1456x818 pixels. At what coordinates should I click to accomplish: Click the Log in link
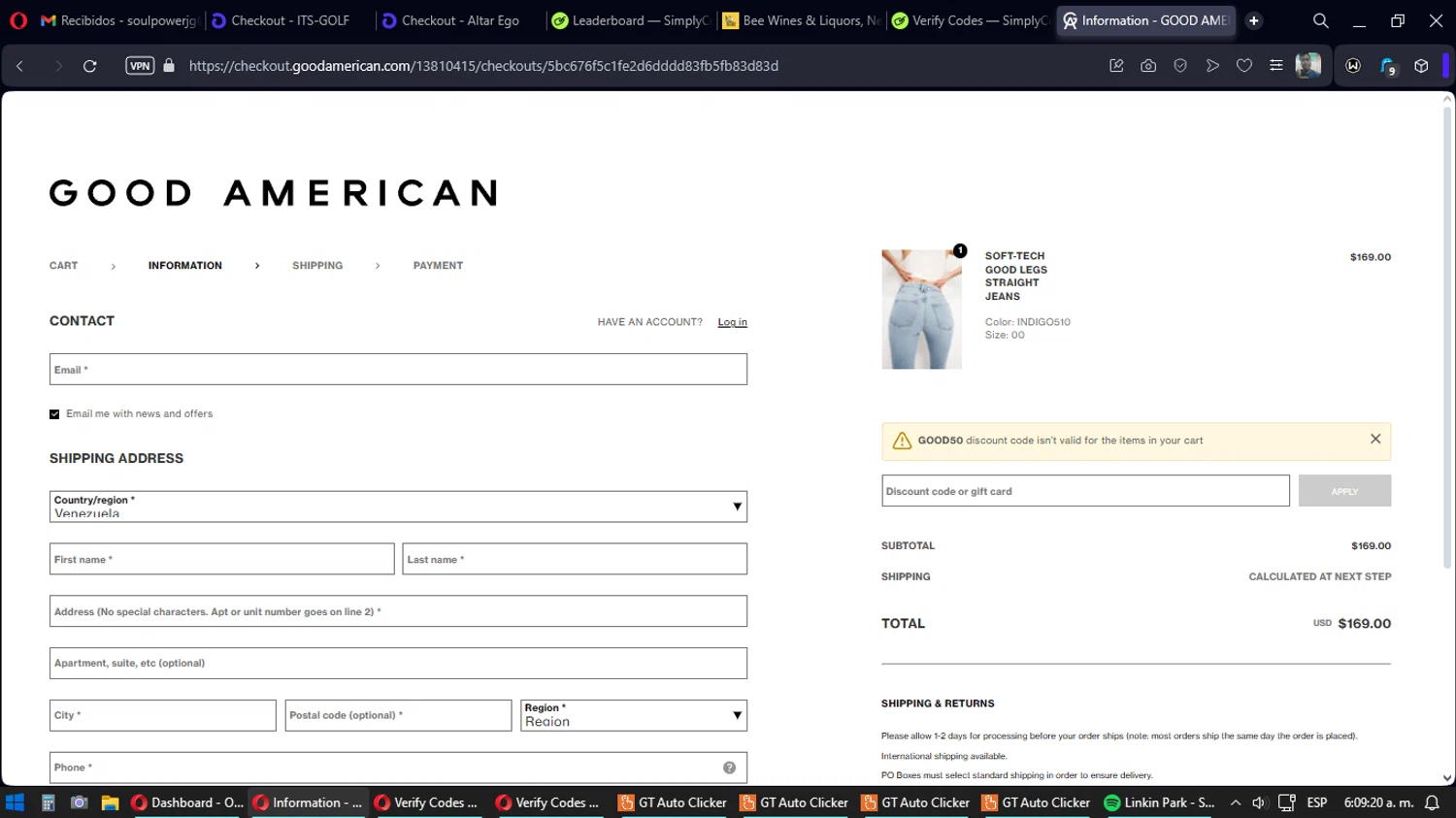[x=733, y=322]
